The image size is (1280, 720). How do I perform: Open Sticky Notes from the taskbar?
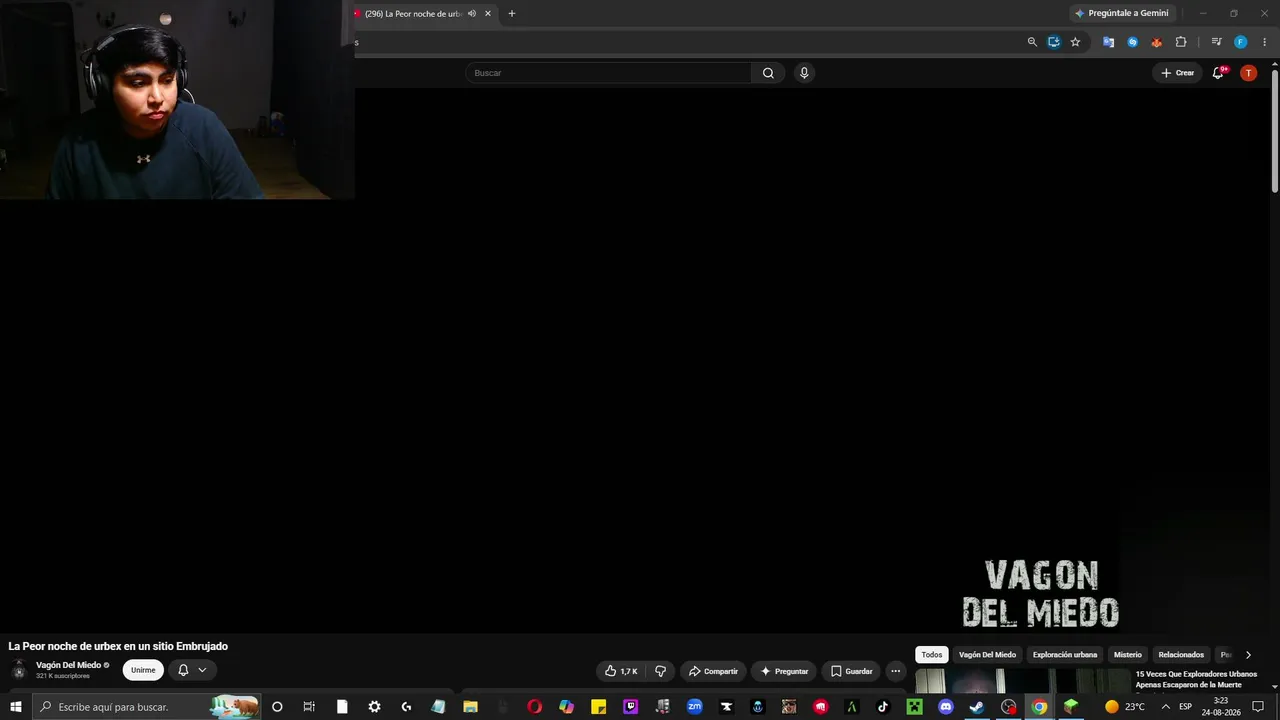click(x=599, y=707)
